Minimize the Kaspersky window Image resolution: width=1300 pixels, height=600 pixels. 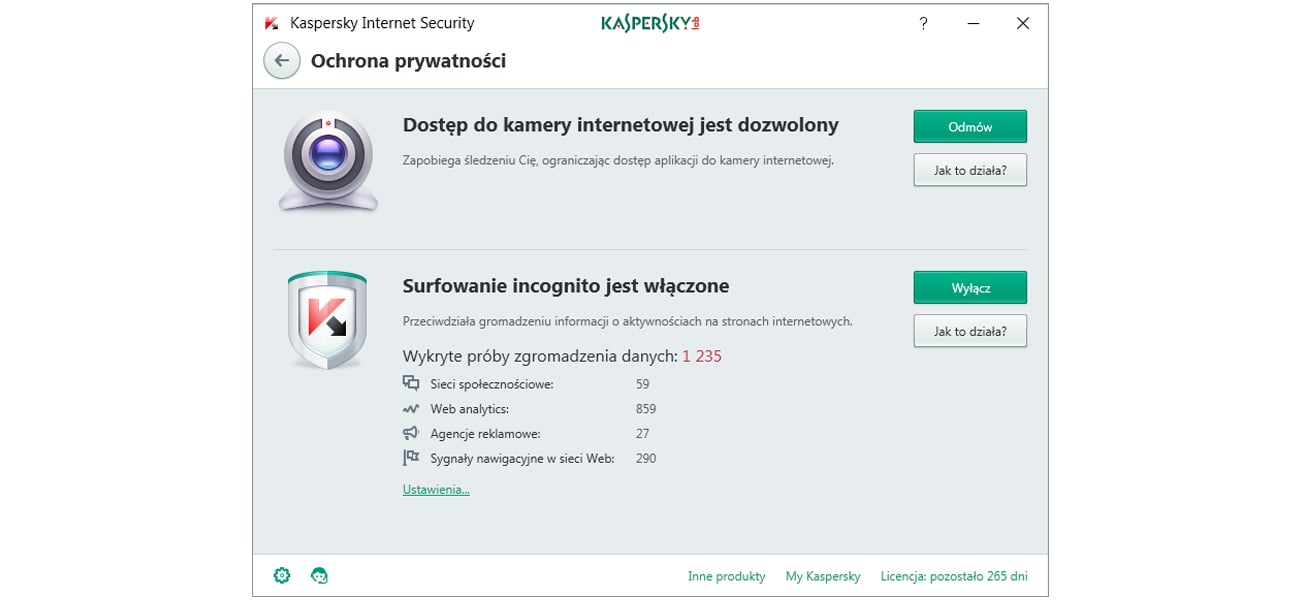coord(973,23)
